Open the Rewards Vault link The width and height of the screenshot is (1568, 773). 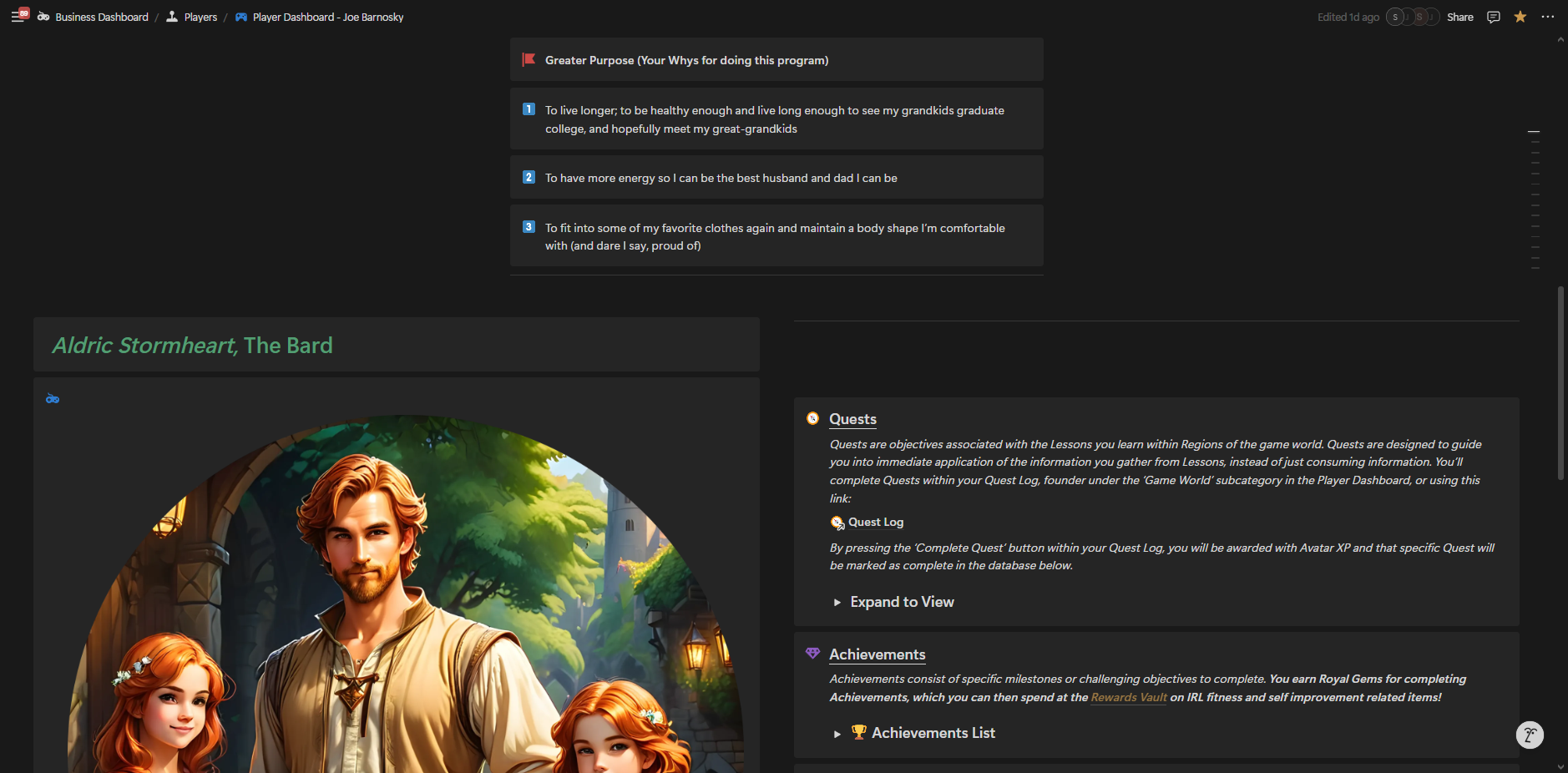[x=1129, y=697]
